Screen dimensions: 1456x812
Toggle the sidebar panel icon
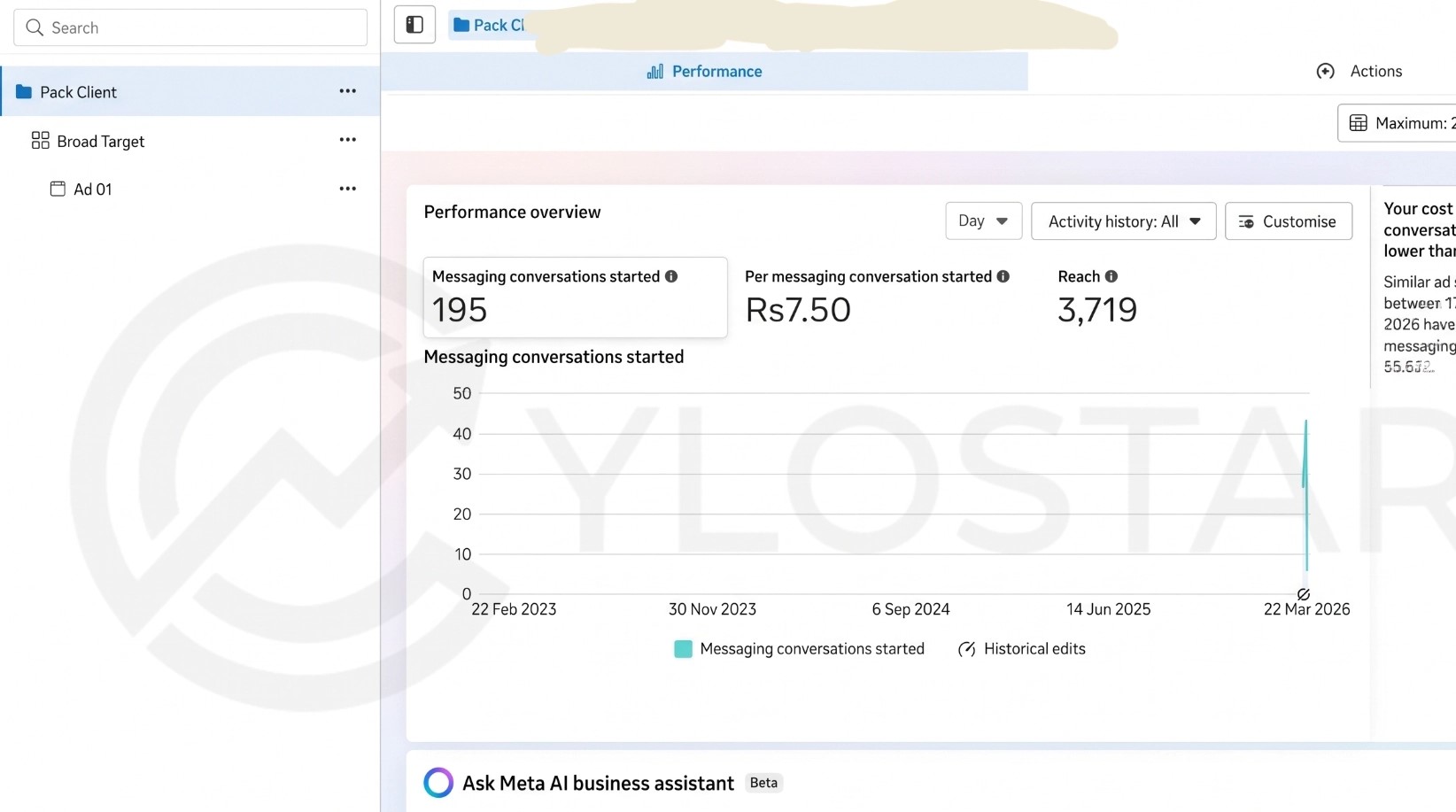point(414,25)
